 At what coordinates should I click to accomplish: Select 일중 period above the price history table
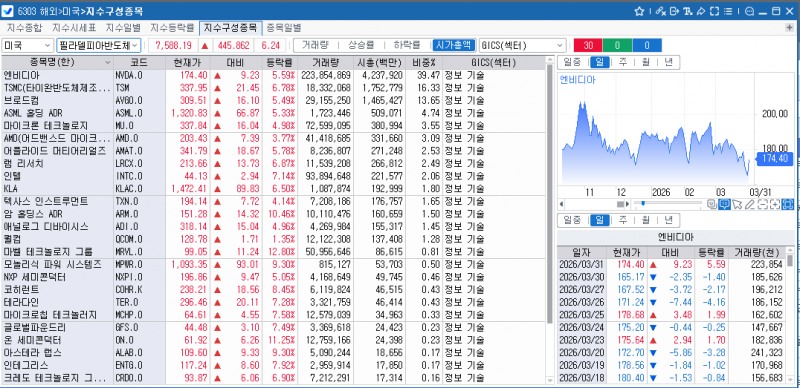(572, 220)
